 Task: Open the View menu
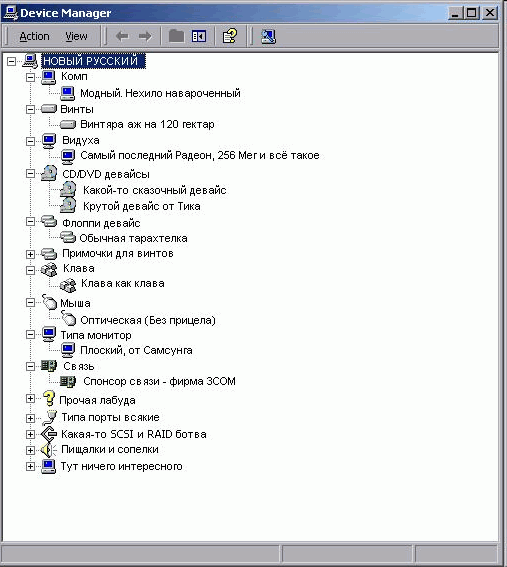76,36
